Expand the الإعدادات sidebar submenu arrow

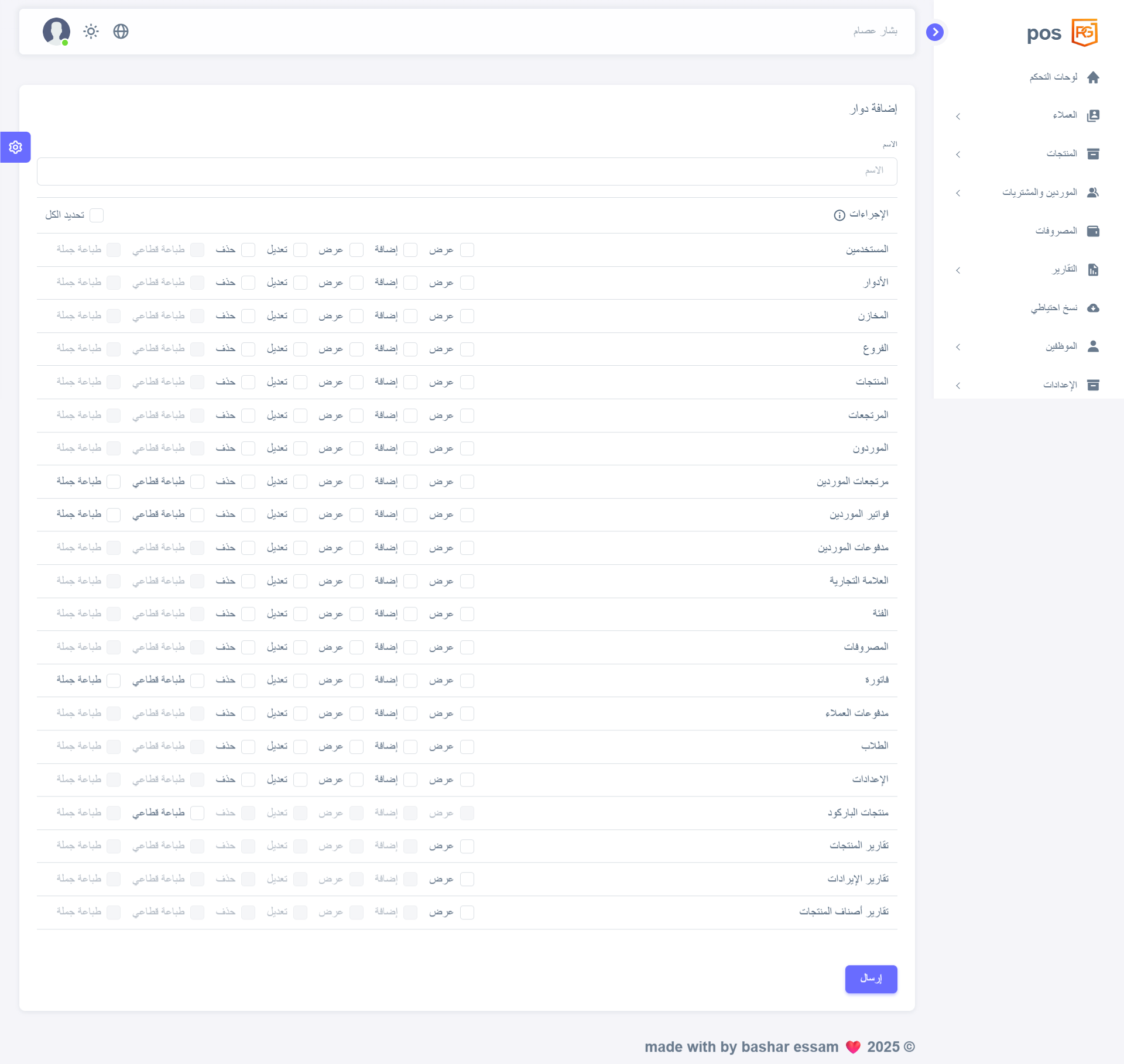(958, 386)
